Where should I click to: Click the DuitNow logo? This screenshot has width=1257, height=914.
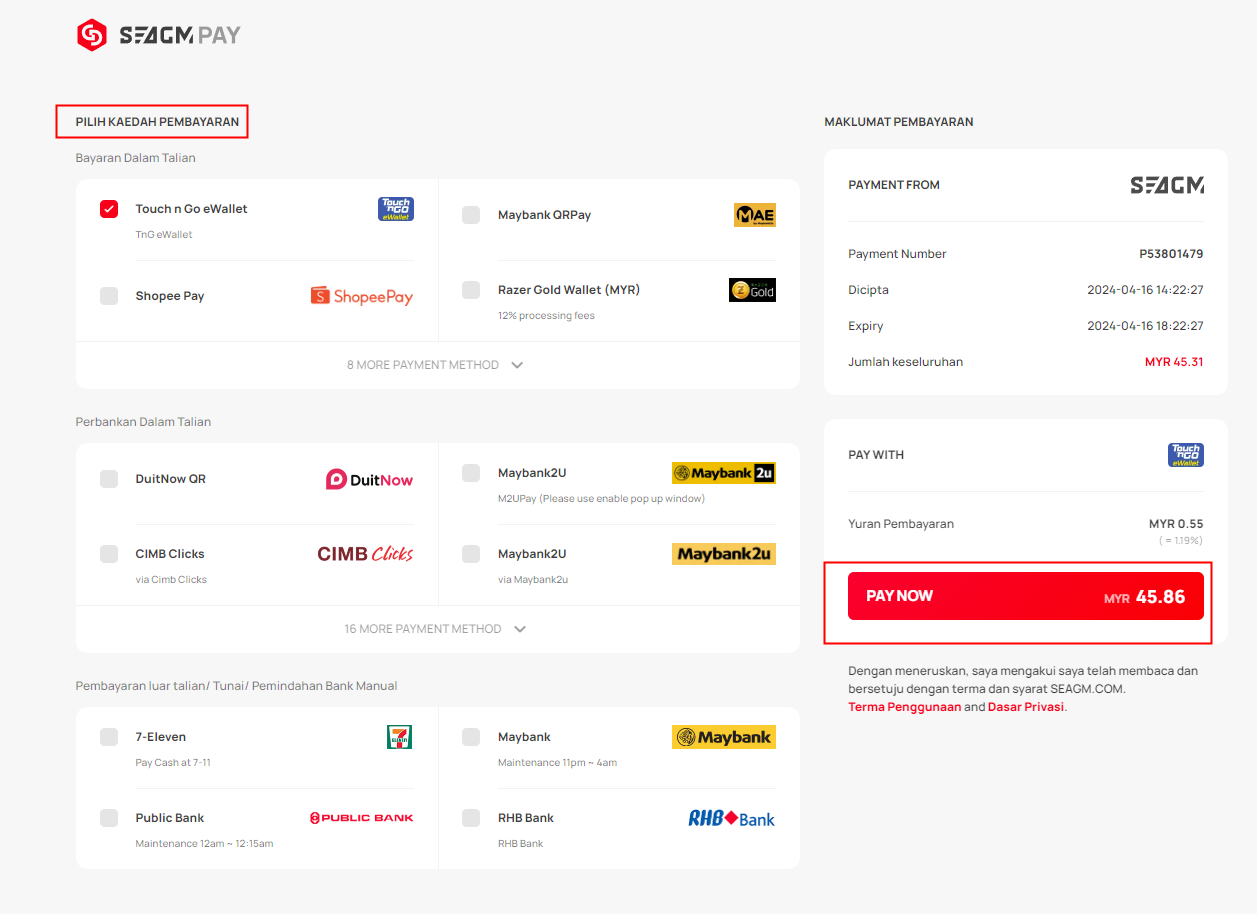[369, 480]
